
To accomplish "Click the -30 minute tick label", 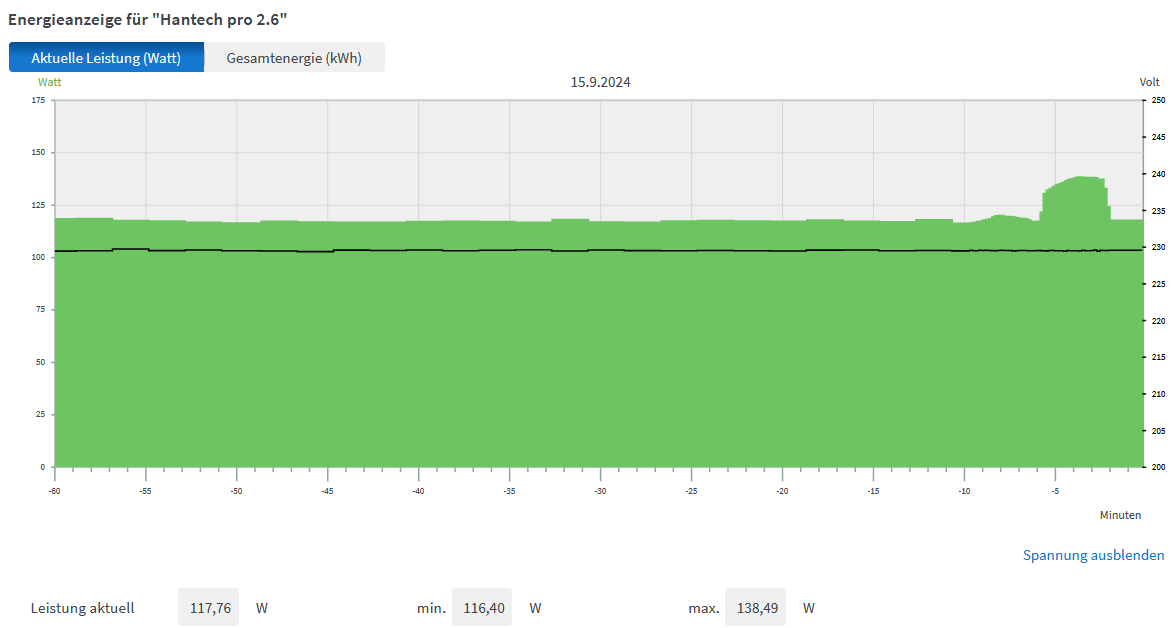I will 600,491.
